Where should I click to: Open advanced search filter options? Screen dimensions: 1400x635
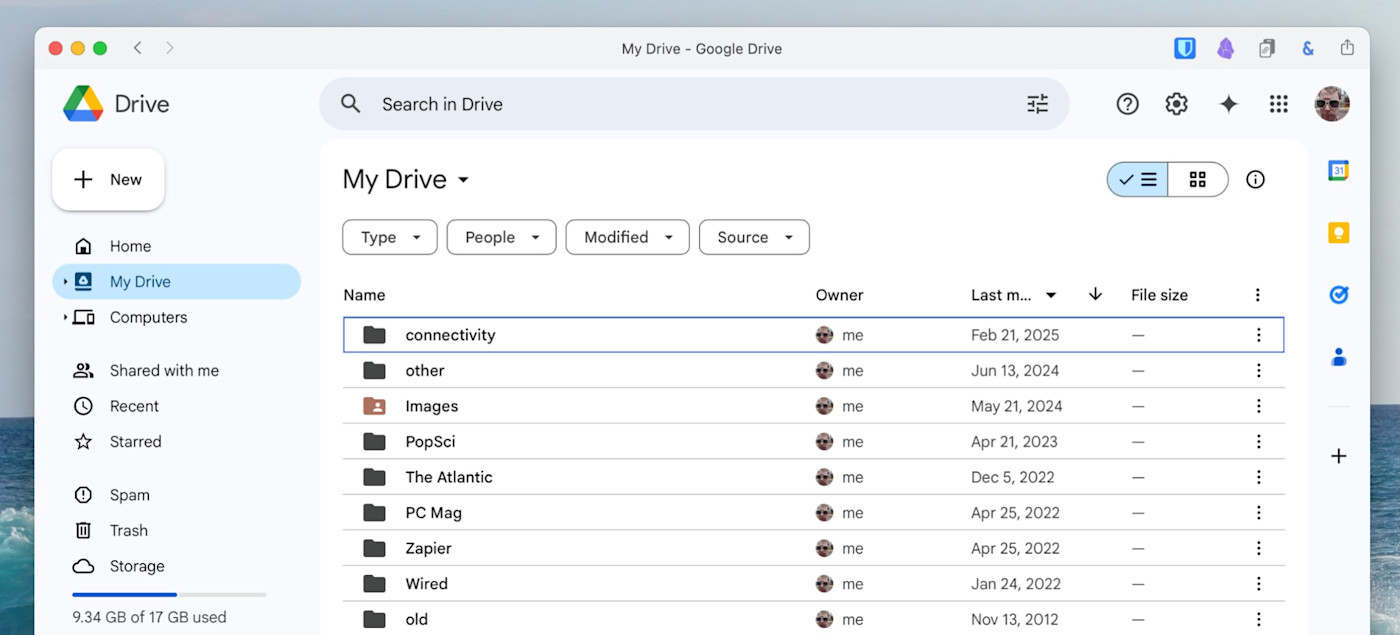(x=1037, y=104)
